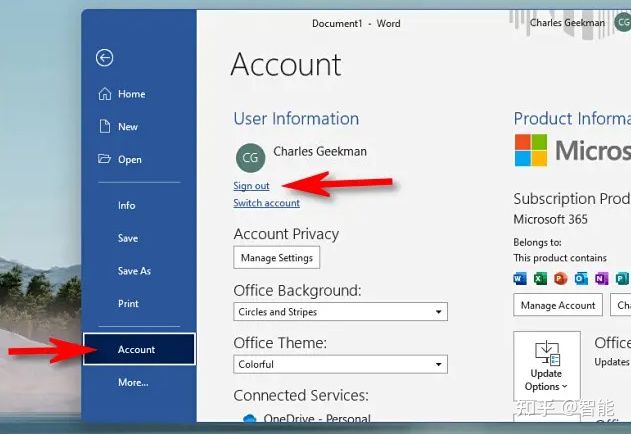
Task: Click the Word app icon under product contents
Action: coord(520,278)
